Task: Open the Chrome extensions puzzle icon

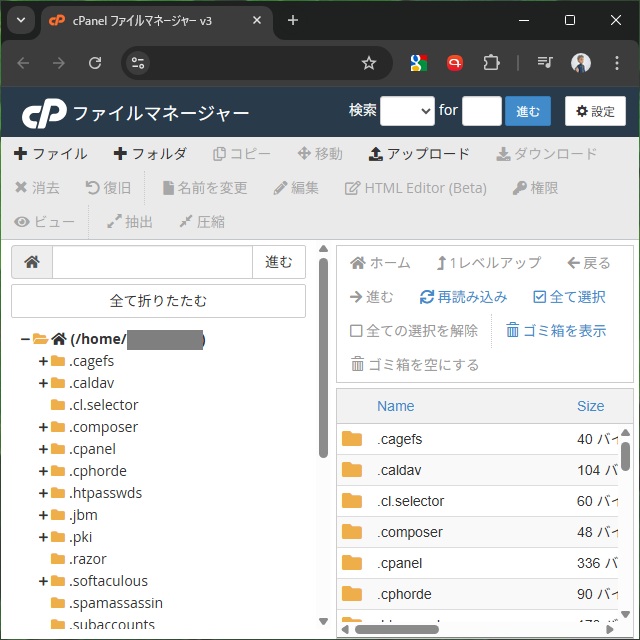Action: pyautogui.click(x=490, y=63)
